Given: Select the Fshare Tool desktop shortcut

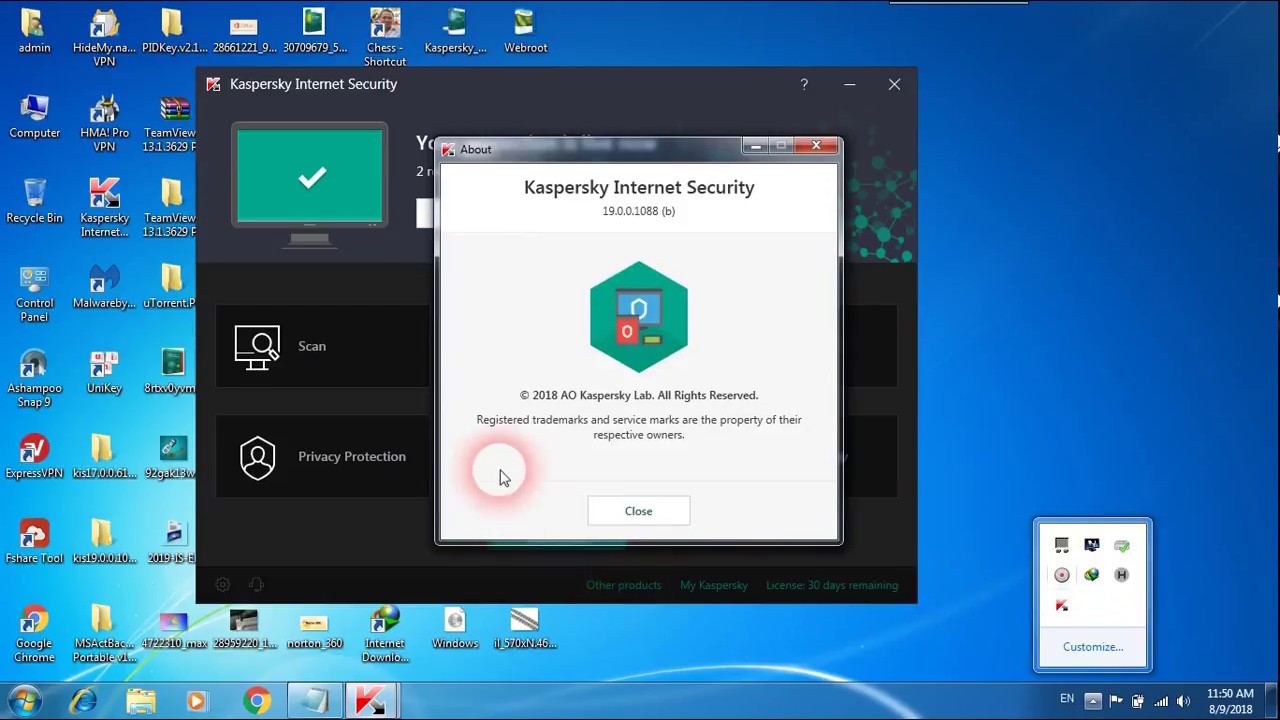Looking at the screenshot, I should (34, 541).
